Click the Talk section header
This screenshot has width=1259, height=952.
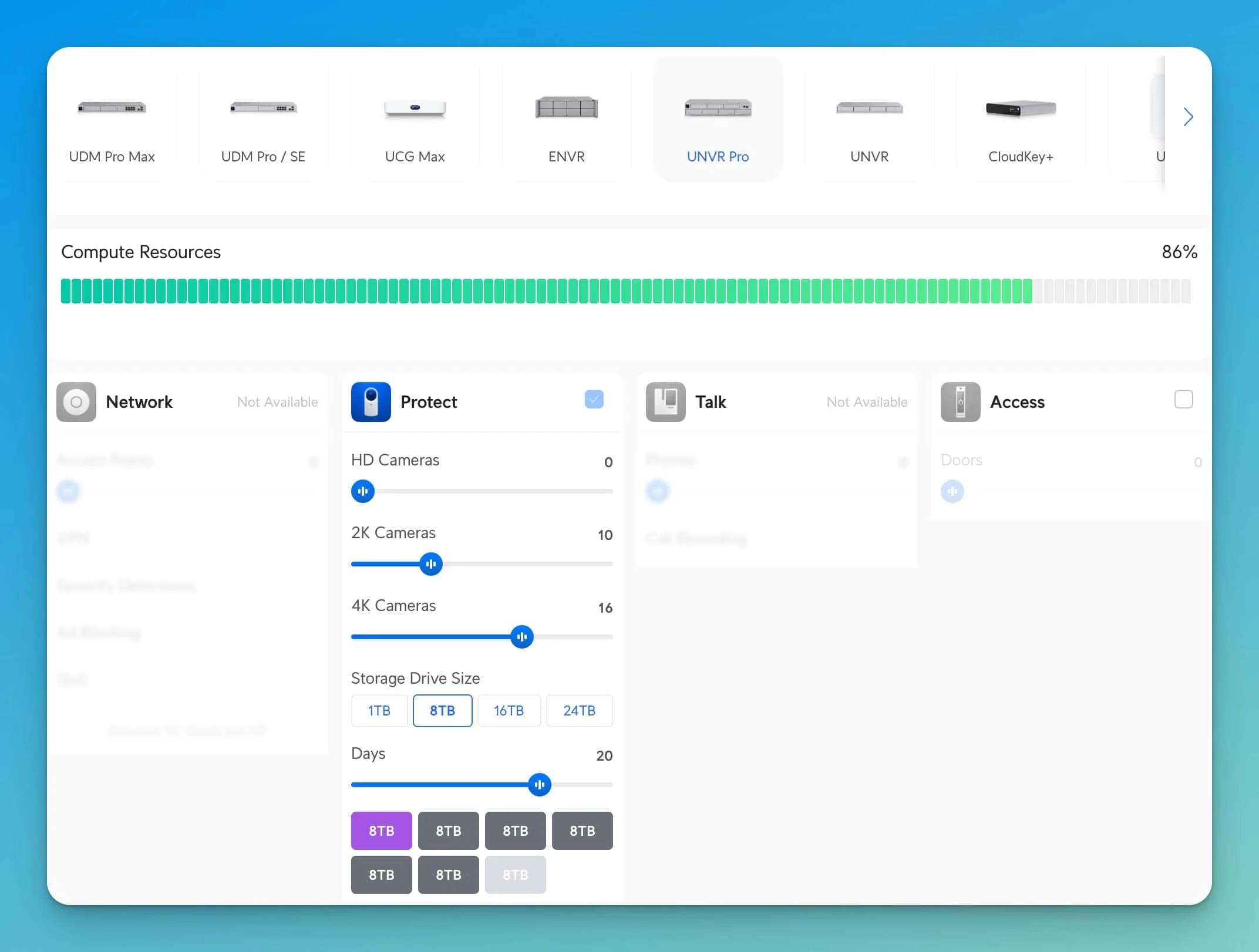[710, 402]
